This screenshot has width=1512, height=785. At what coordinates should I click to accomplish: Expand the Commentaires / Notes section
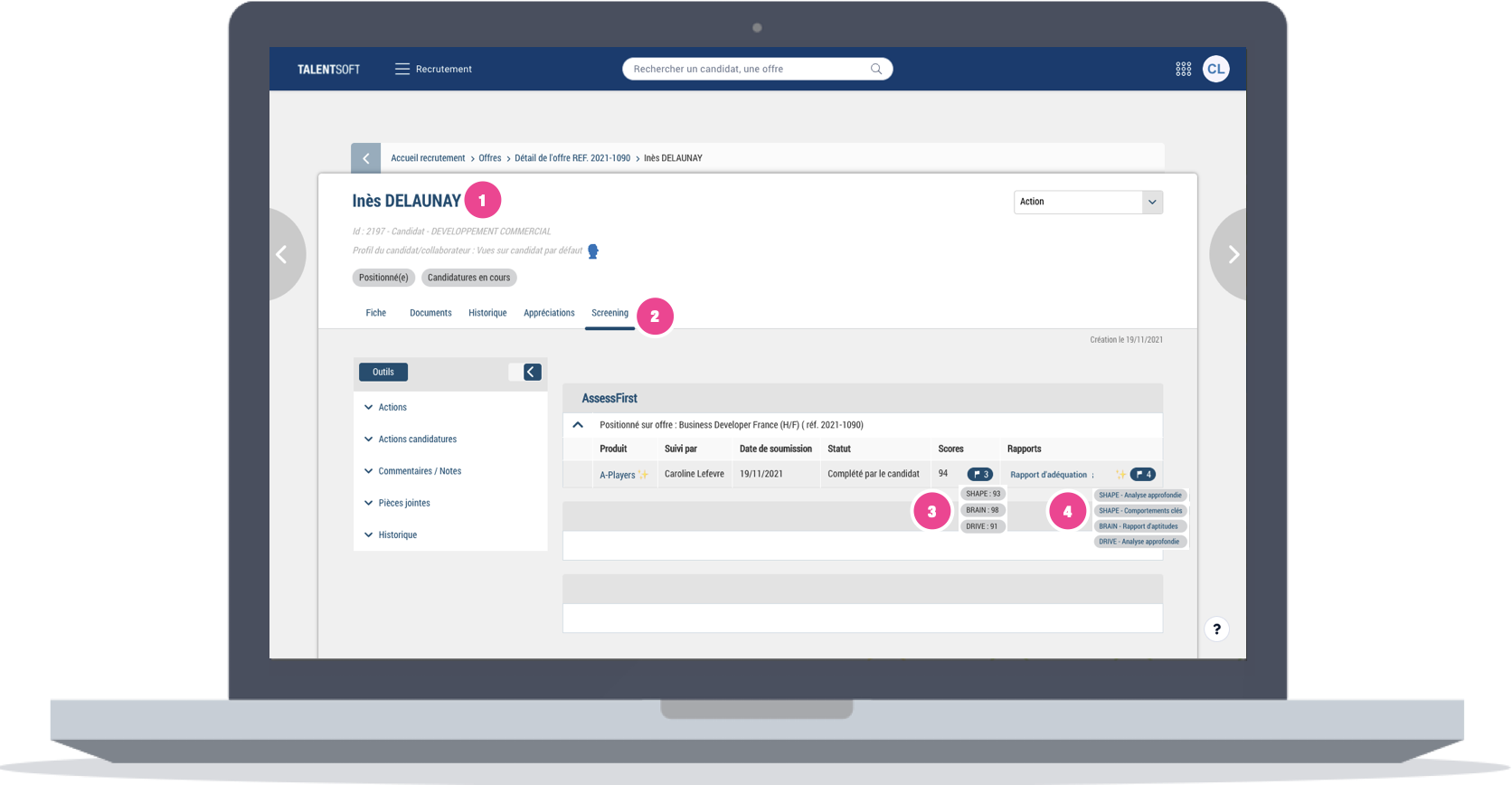(x=419, y=471)
